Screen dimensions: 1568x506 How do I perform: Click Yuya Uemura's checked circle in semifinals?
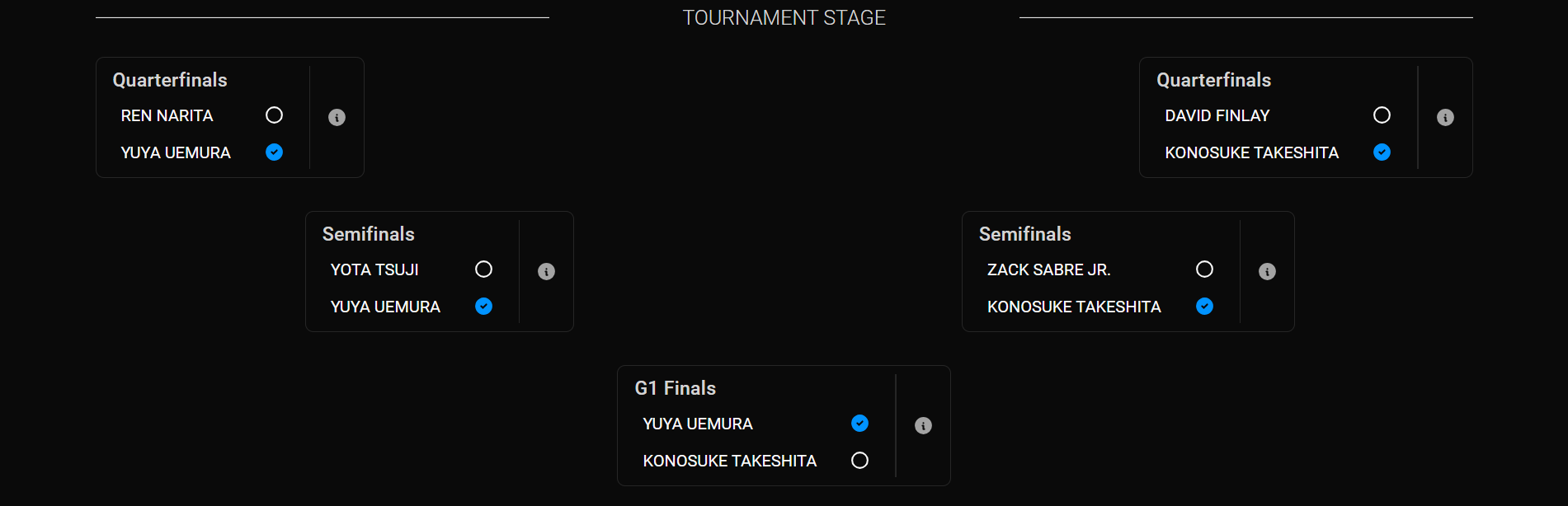[484, 307]
